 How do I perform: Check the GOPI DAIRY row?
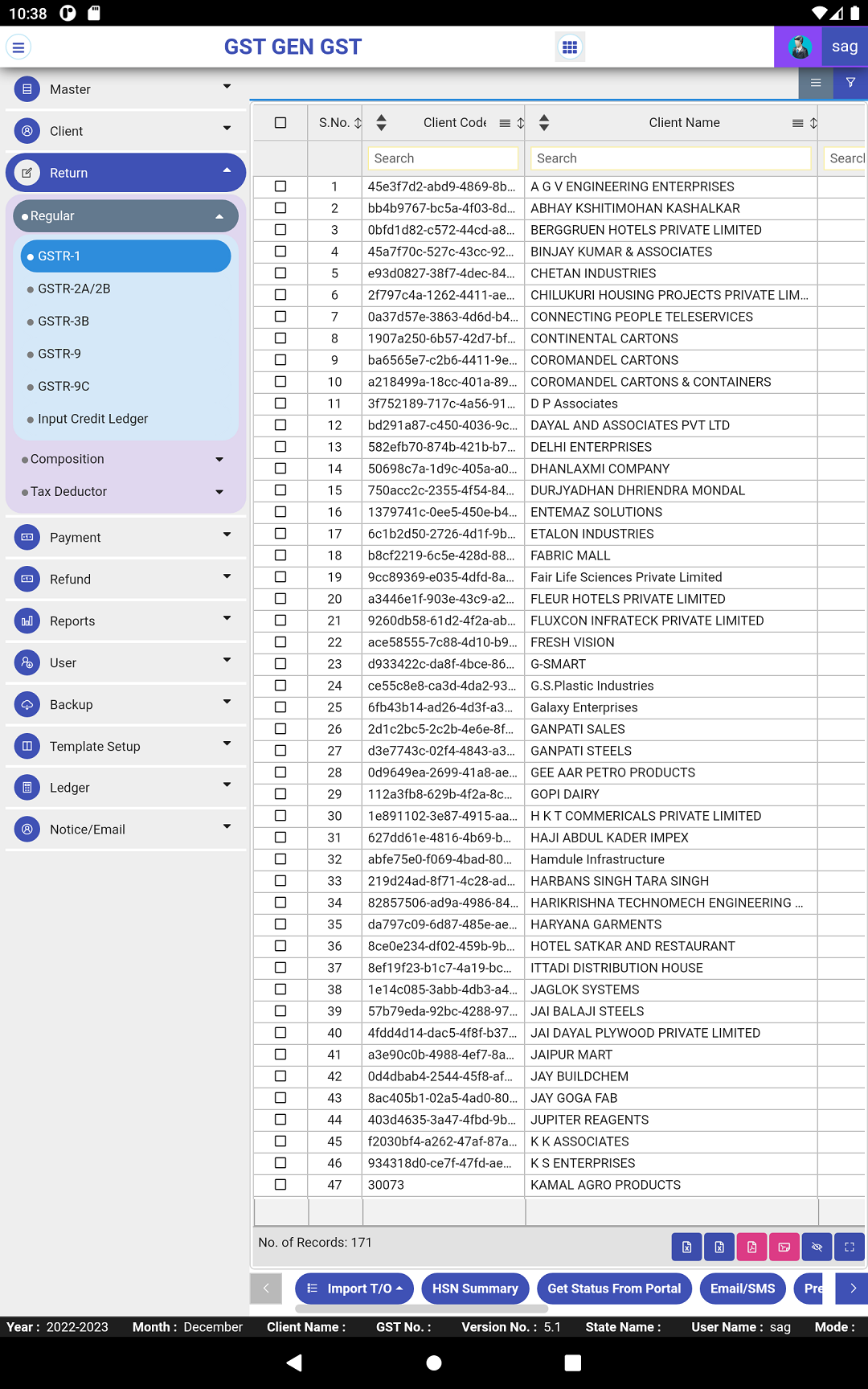280,794
